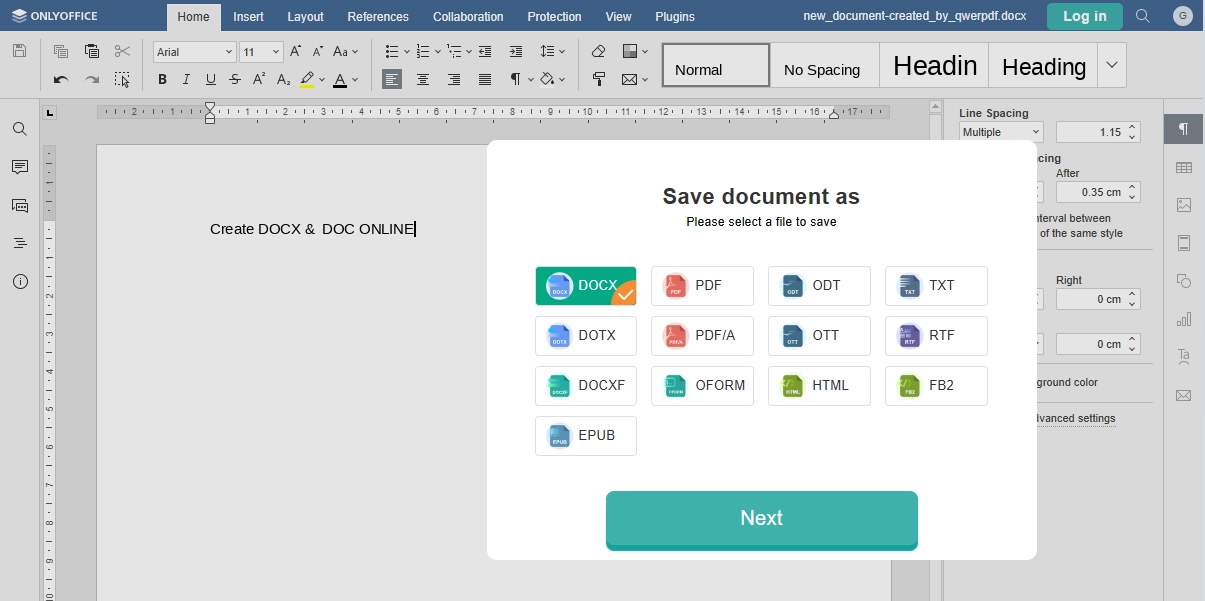Toggle underline formatting

pyautogui.click(x=210, y=79)
